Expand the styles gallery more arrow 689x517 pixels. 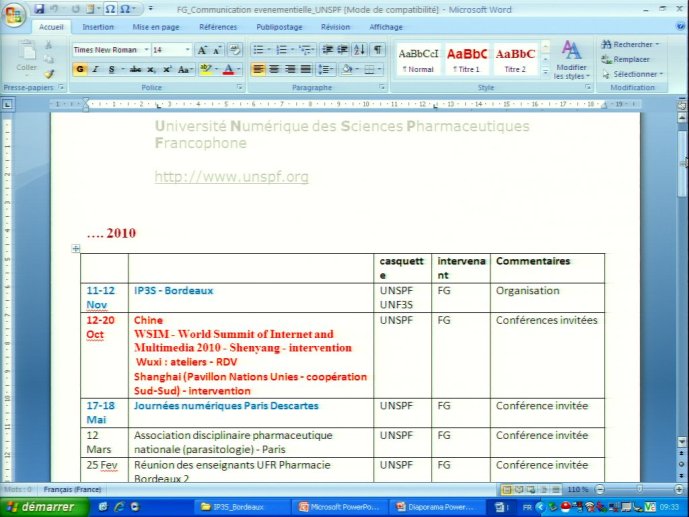pos(545,72)
